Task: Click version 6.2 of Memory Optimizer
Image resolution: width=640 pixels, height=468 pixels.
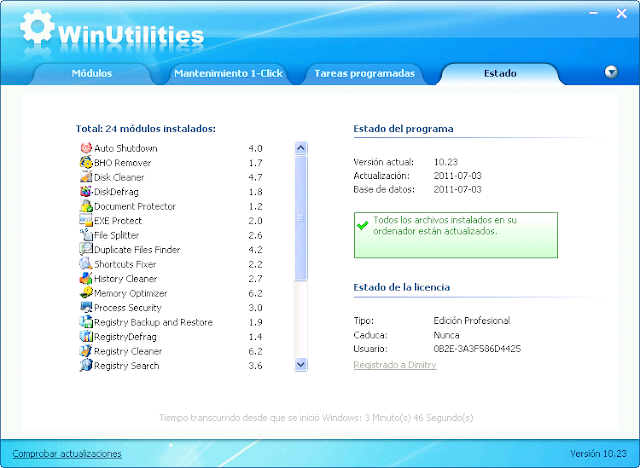Action: (x=256, y=293)
